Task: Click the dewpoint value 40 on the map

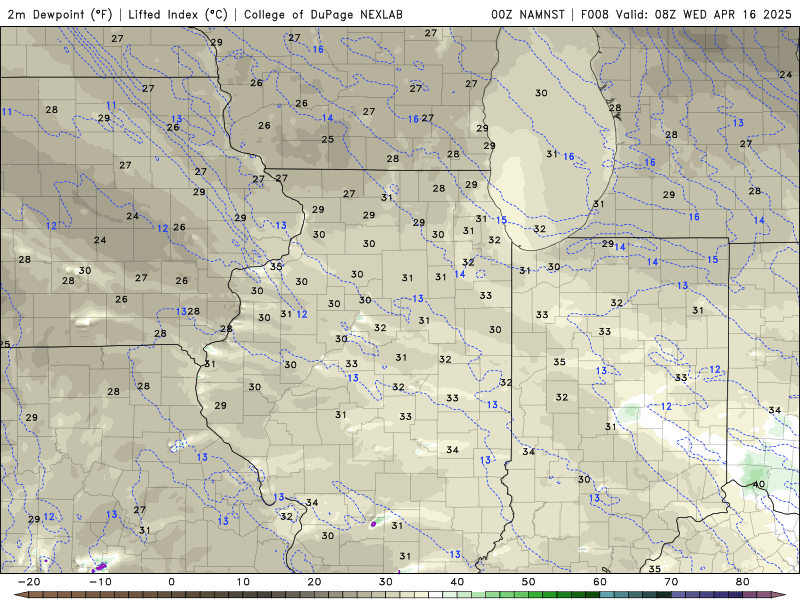Action: 759,484
